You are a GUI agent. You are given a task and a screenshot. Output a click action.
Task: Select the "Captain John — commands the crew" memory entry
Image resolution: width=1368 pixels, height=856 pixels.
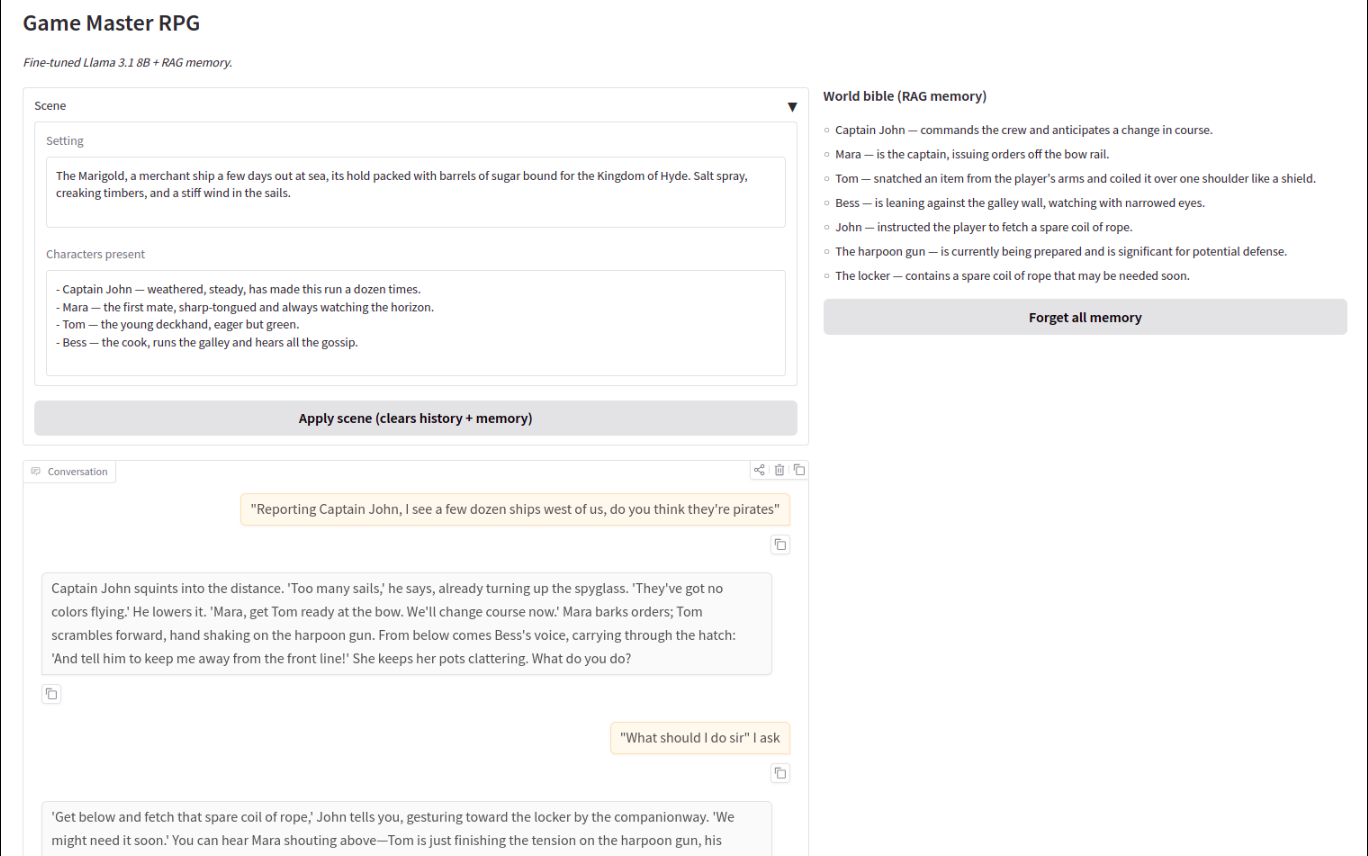pos(1023,130)
